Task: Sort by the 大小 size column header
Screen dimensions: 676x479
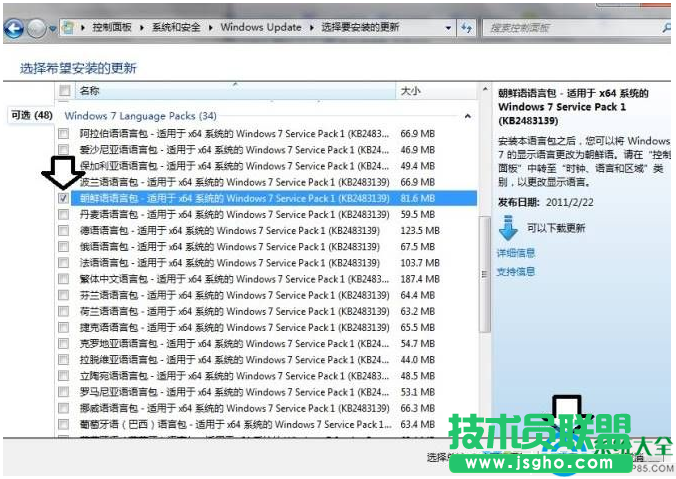Action: [410, 91]
